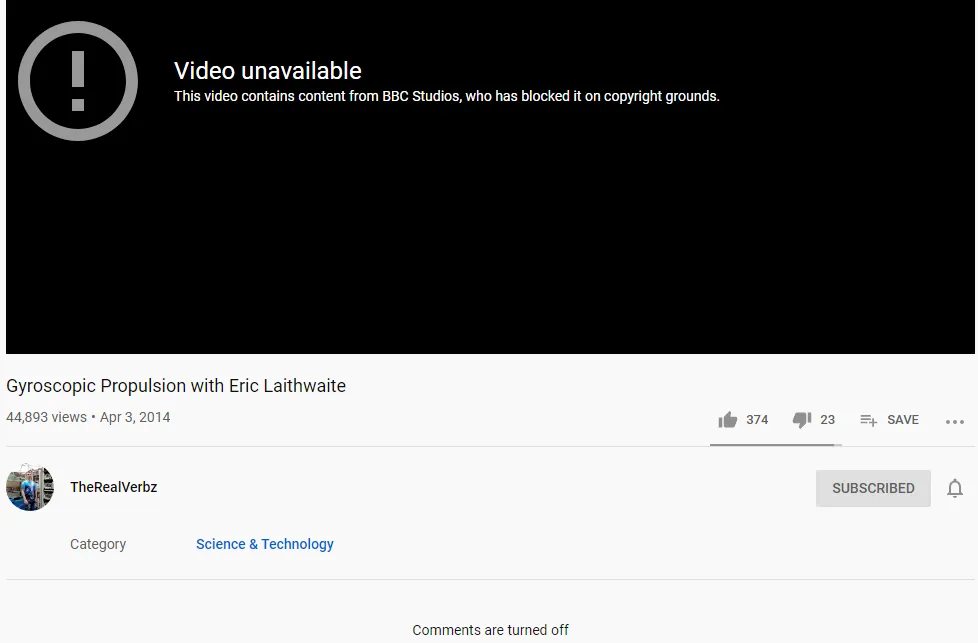Click the like count 374
978x643 pixels.
[757, 420]
